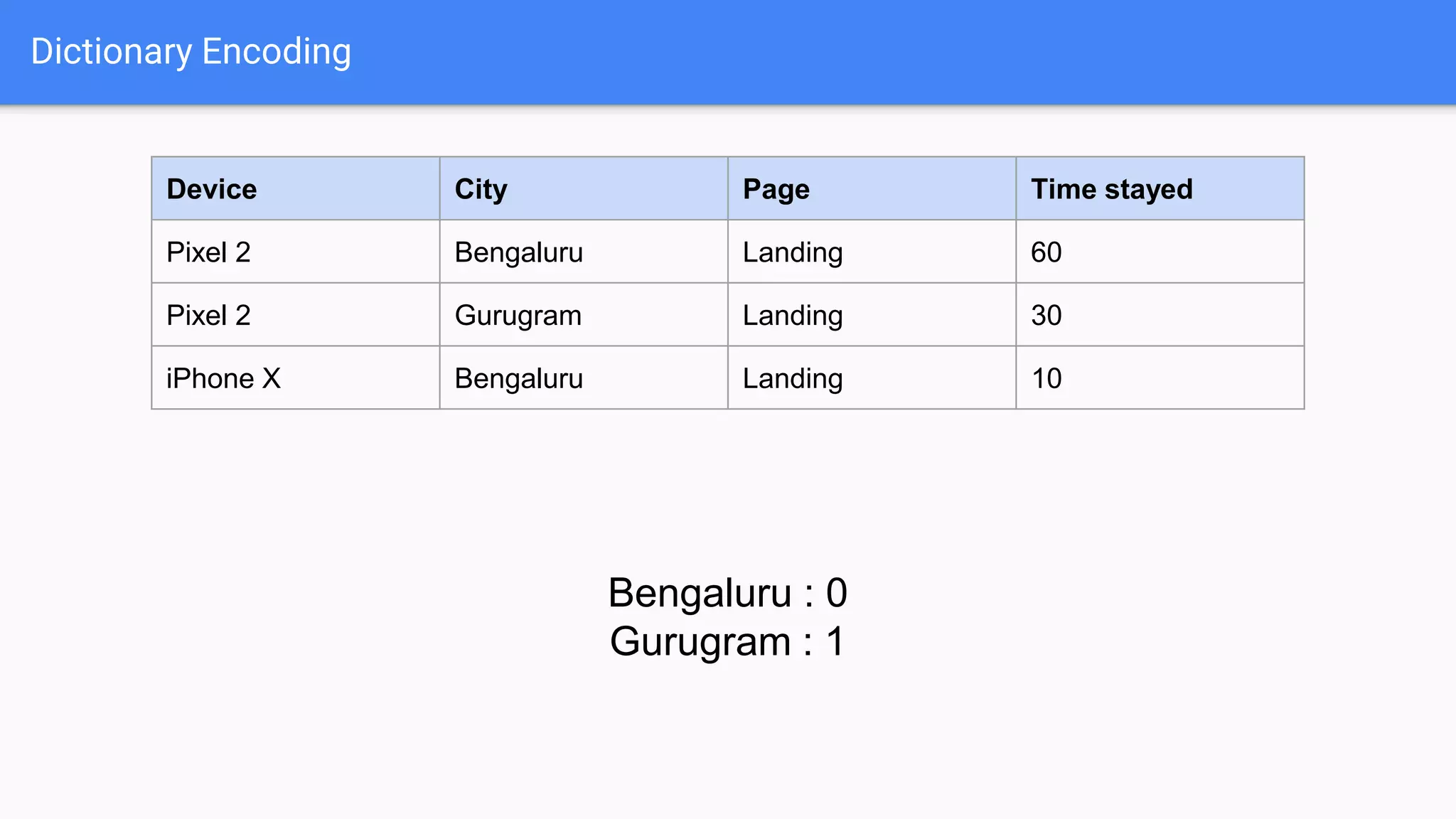Screen dimensions: 1456x819
Task: Click first row Bengaluru city cell
Action: click(x=518, y=252)
